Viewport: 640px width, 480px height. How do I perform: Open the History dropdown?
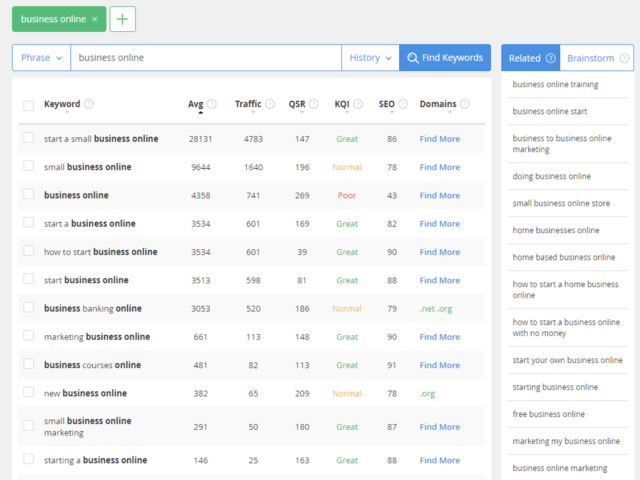tap(370, 58)
